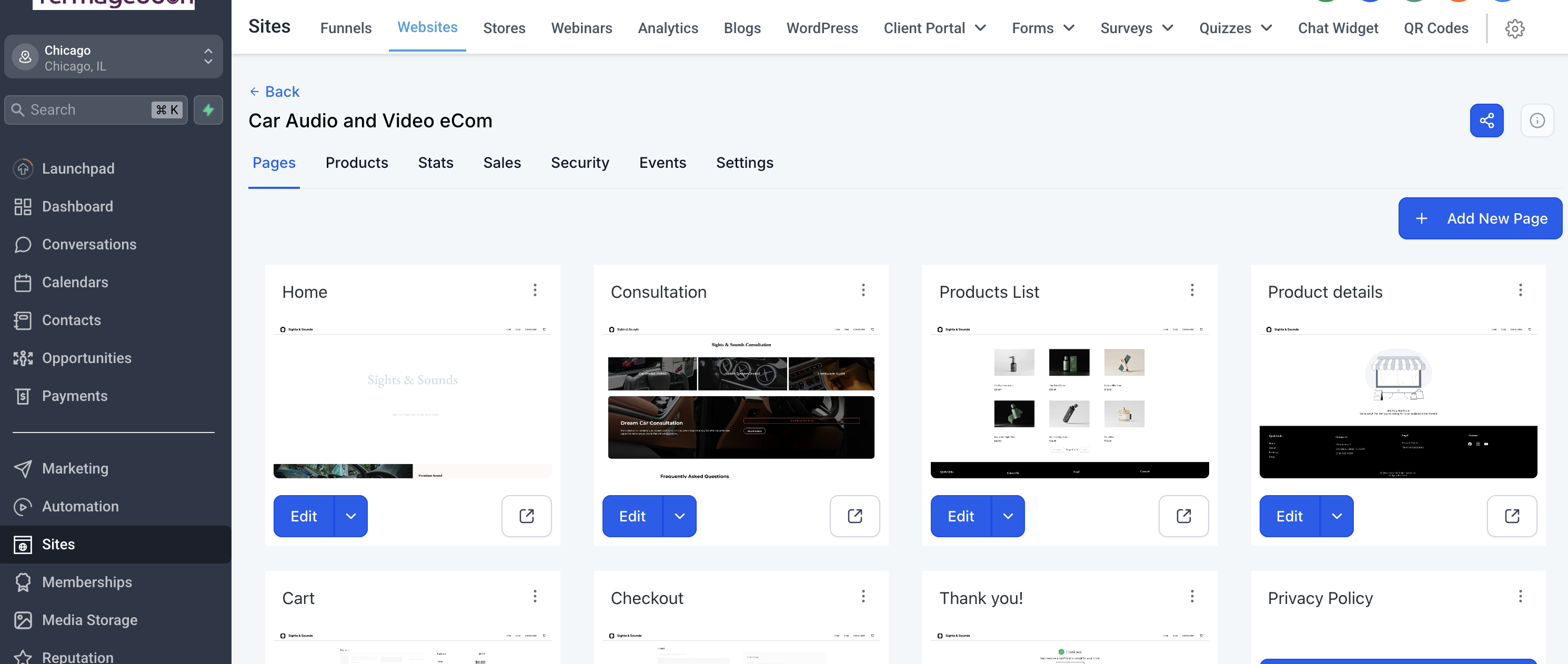Click three-dot menu on Products List card

click(x=1191, y=290)
